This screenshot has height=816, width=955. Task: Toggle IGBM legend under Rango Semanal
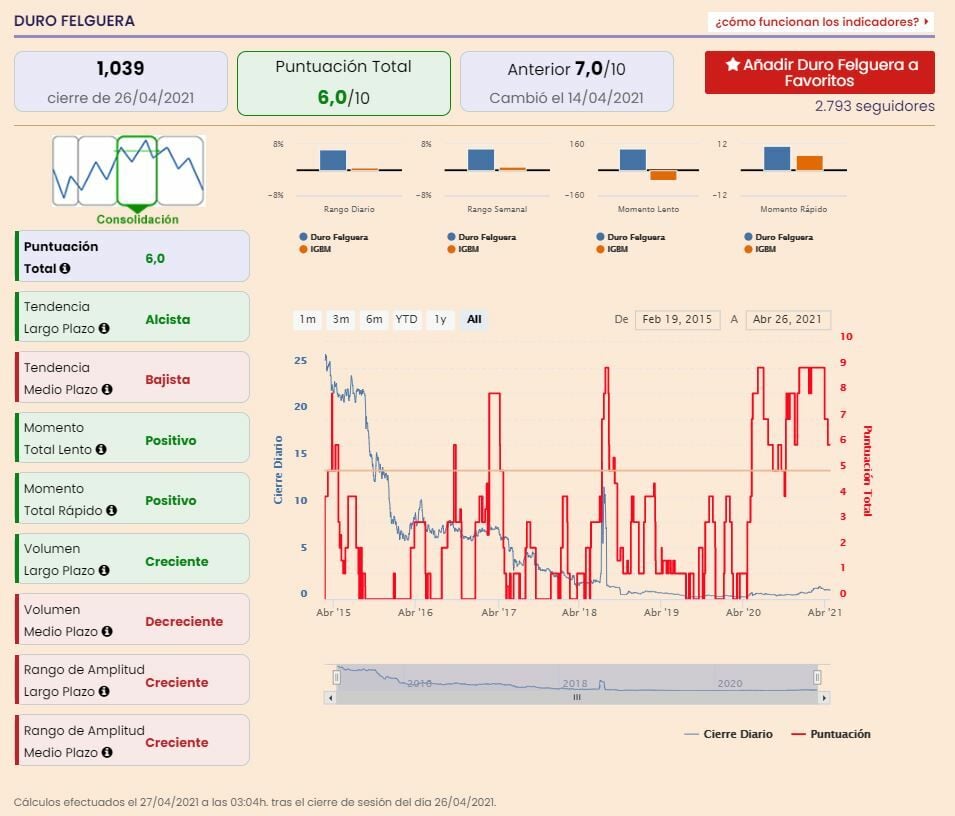coord(463,249)
